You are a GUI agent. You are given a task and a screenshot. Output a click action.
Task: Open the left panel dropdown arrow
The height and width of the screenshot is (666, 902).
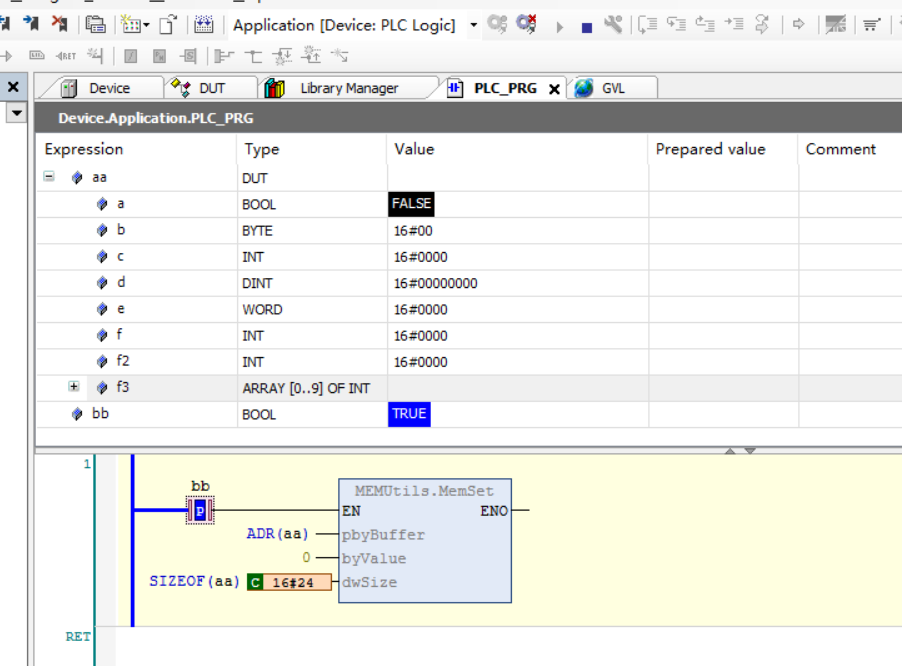(x=17, y=113)
